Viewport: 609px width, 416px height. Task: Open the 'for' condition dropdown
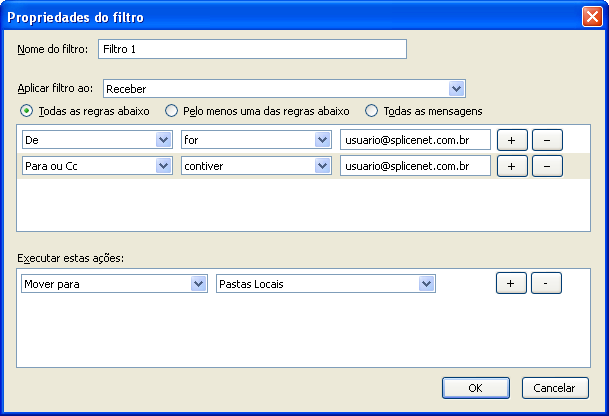(x=256, y=140)
